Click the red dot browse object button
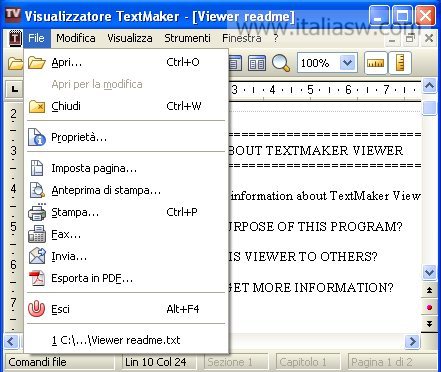 (x=429, y=307)
